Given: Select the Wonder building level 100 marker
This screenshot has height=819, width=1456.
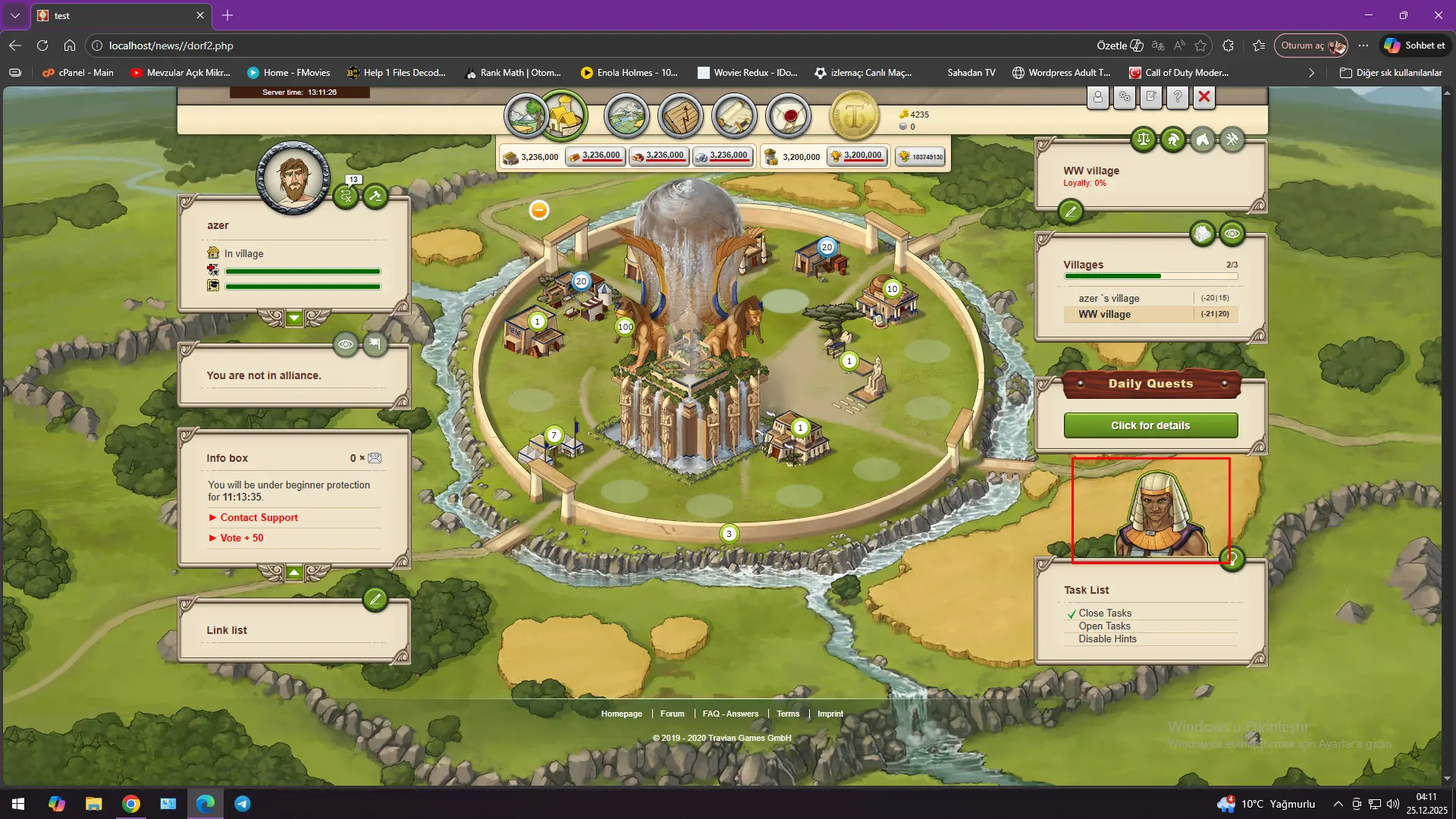Looking at the screenshot, I should pos(626,327).
